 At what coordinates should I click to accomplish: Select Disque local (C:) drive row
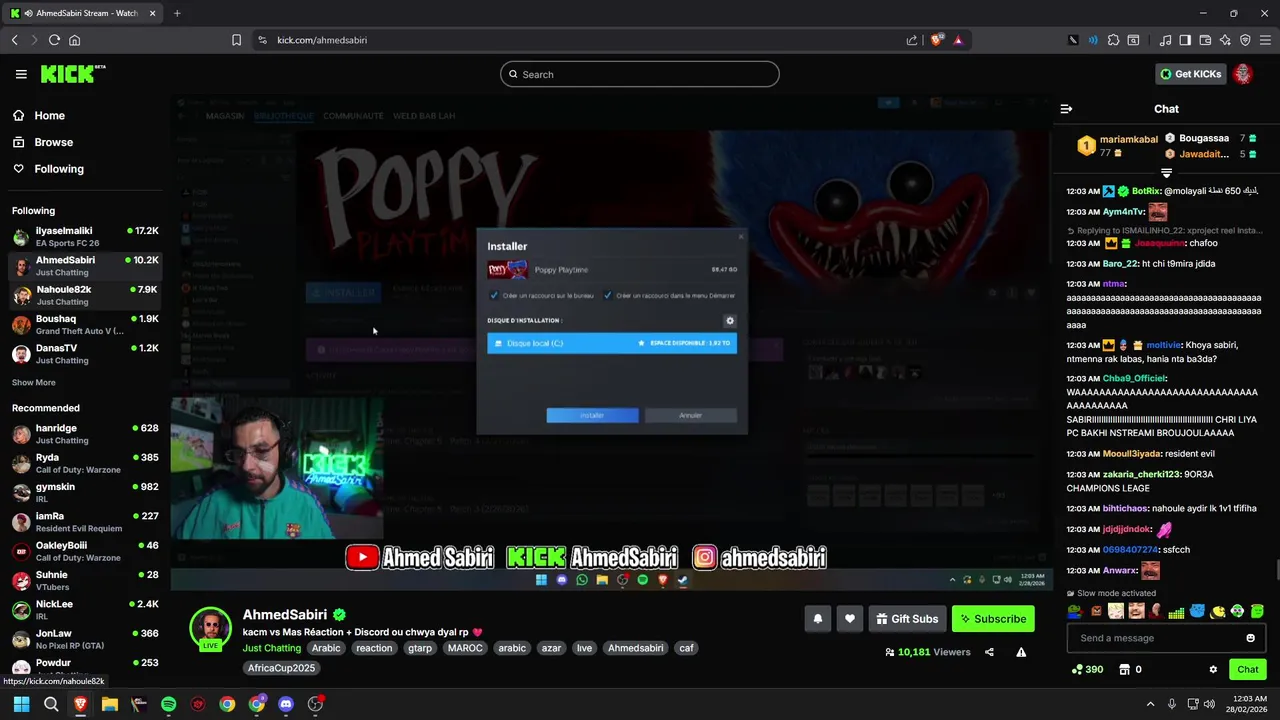612,343
